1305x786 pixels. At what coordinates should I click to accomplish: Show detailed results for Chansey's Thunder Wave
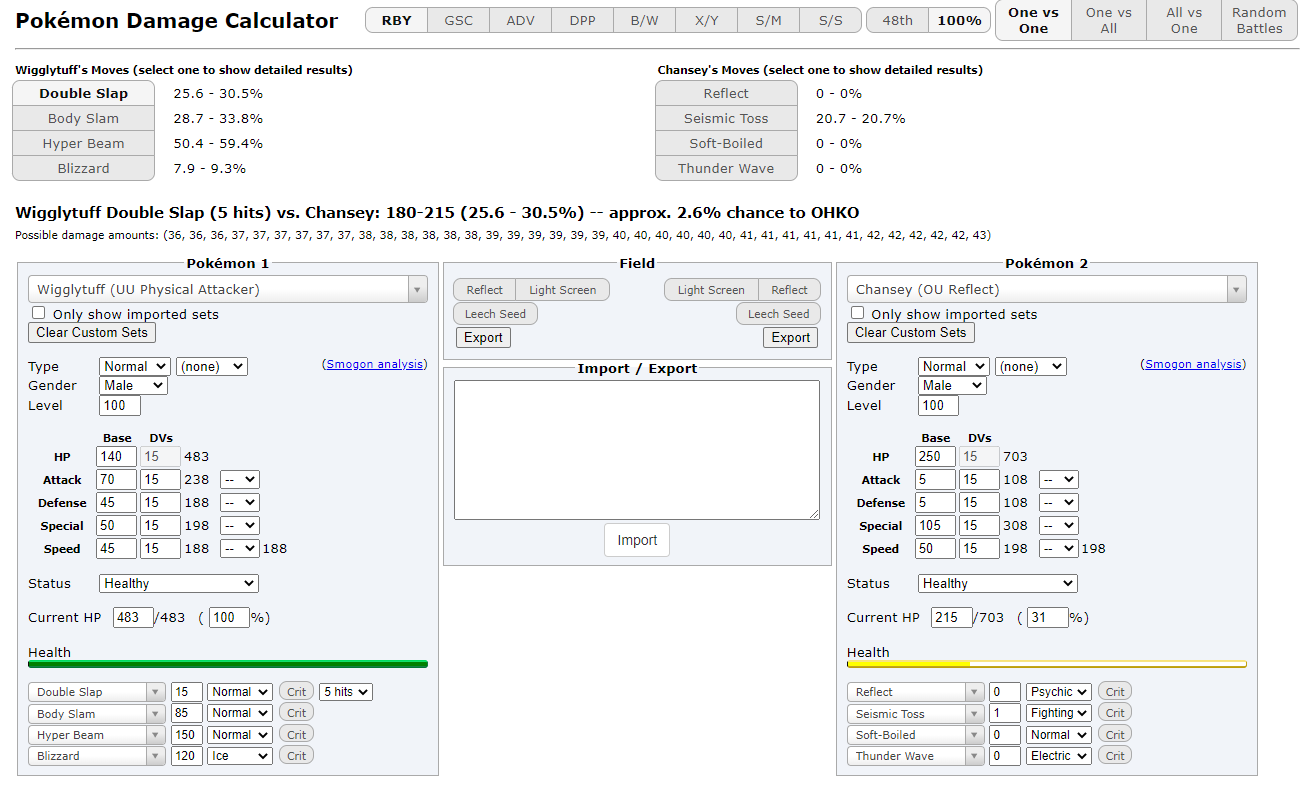(726, 168)
